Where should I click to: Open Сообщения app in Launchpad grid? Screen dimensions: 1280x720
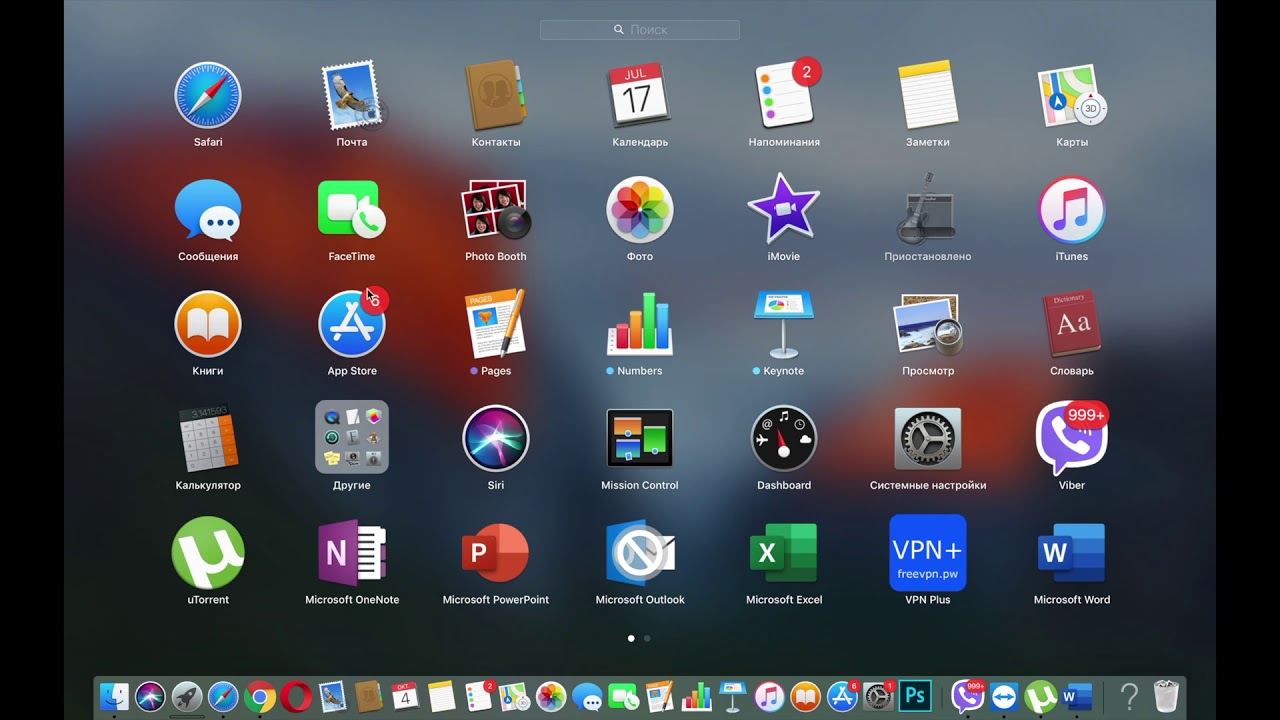click(208, 210)
